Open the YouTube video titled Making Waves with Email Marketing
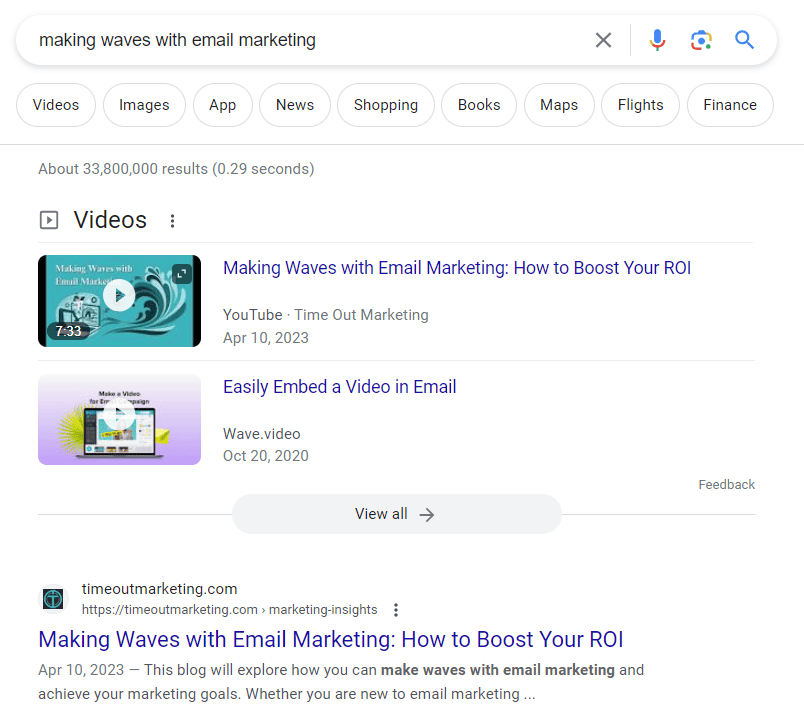Viewport: 804px width, 718px height. 457,268
